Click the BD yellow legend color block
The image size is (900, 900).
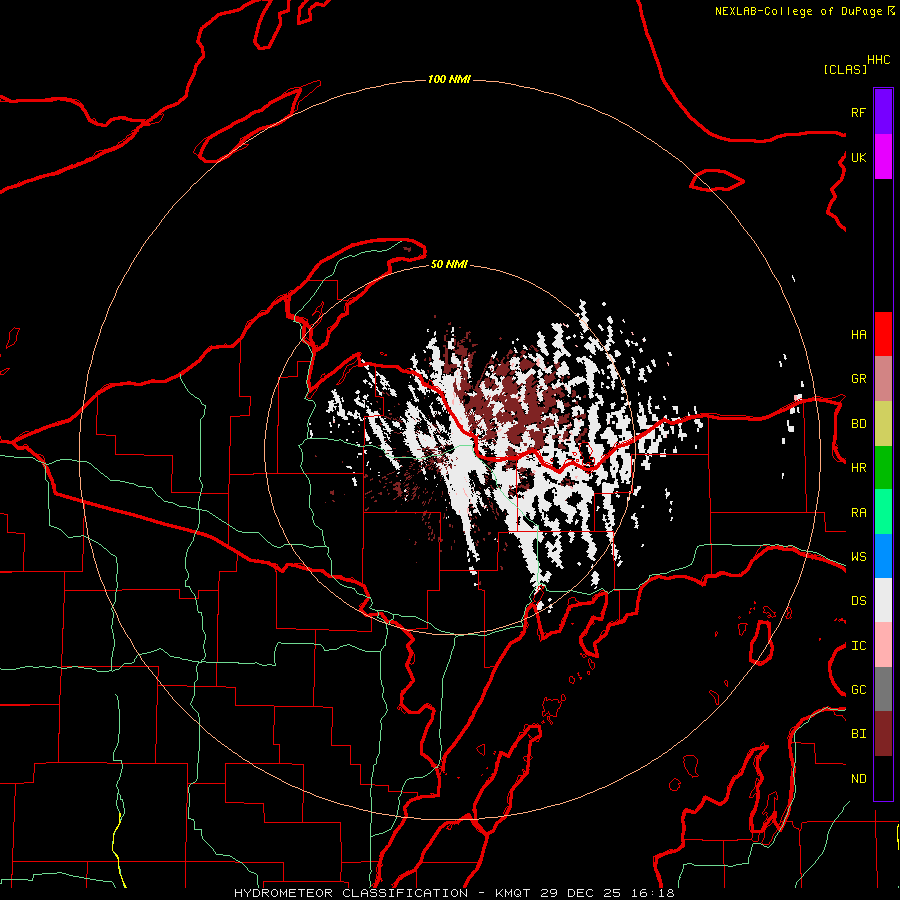click(883, 424)
